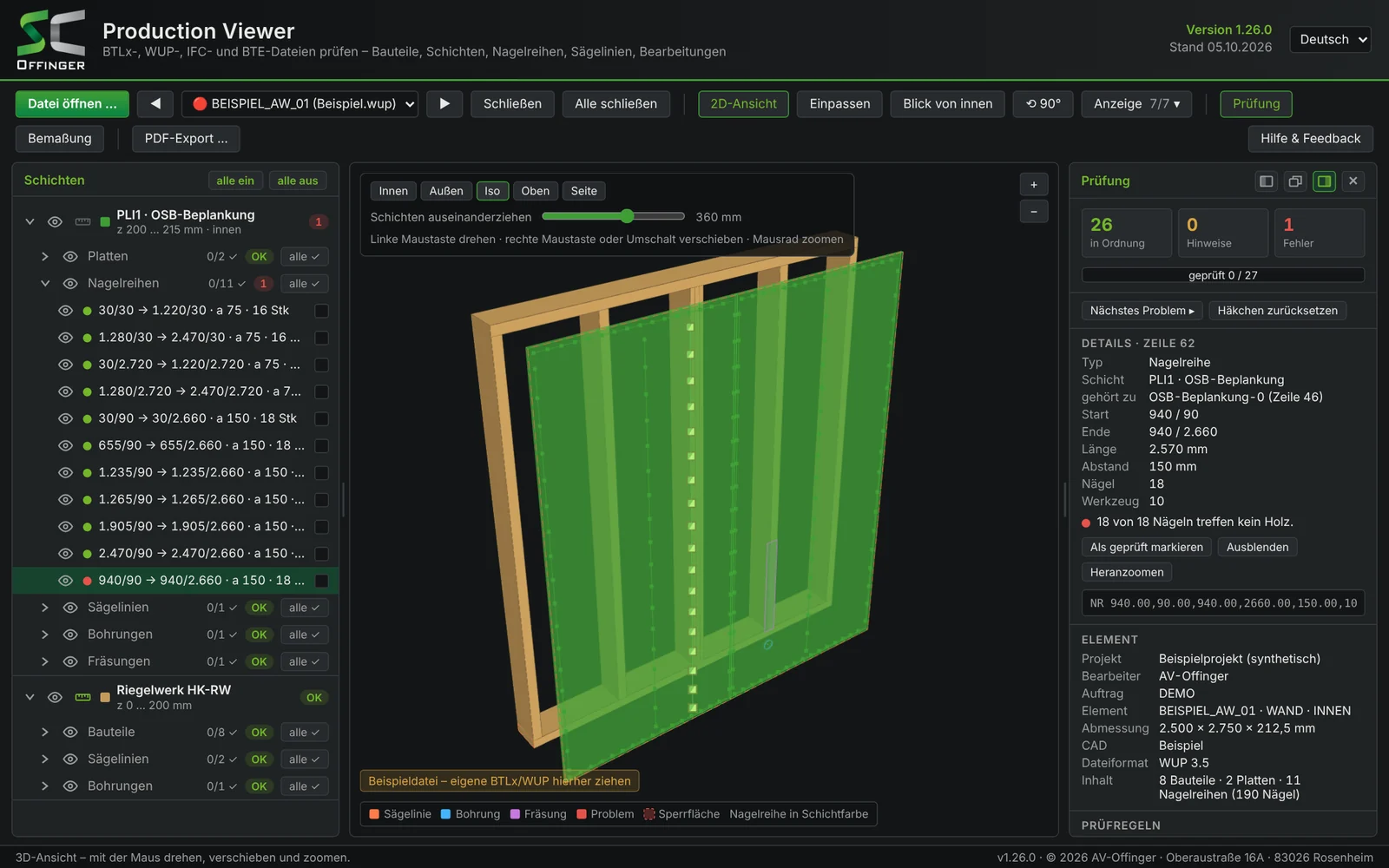This screenshot has width=1389, height=868.
Task: Hide Bauteile group via eye icon
Action: pyautogui.click(x=70, y=733)
